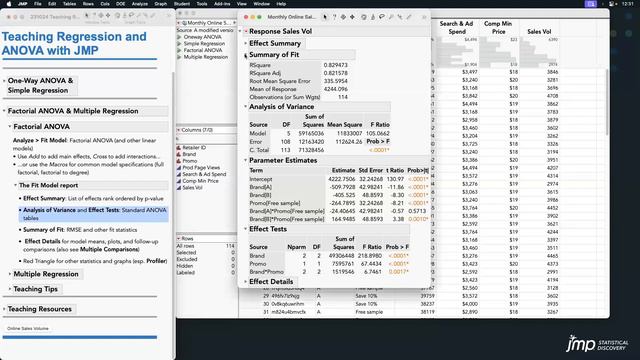Open the Online Sales Volume link in journal
The image size is (640, 360).
(28, 329)
